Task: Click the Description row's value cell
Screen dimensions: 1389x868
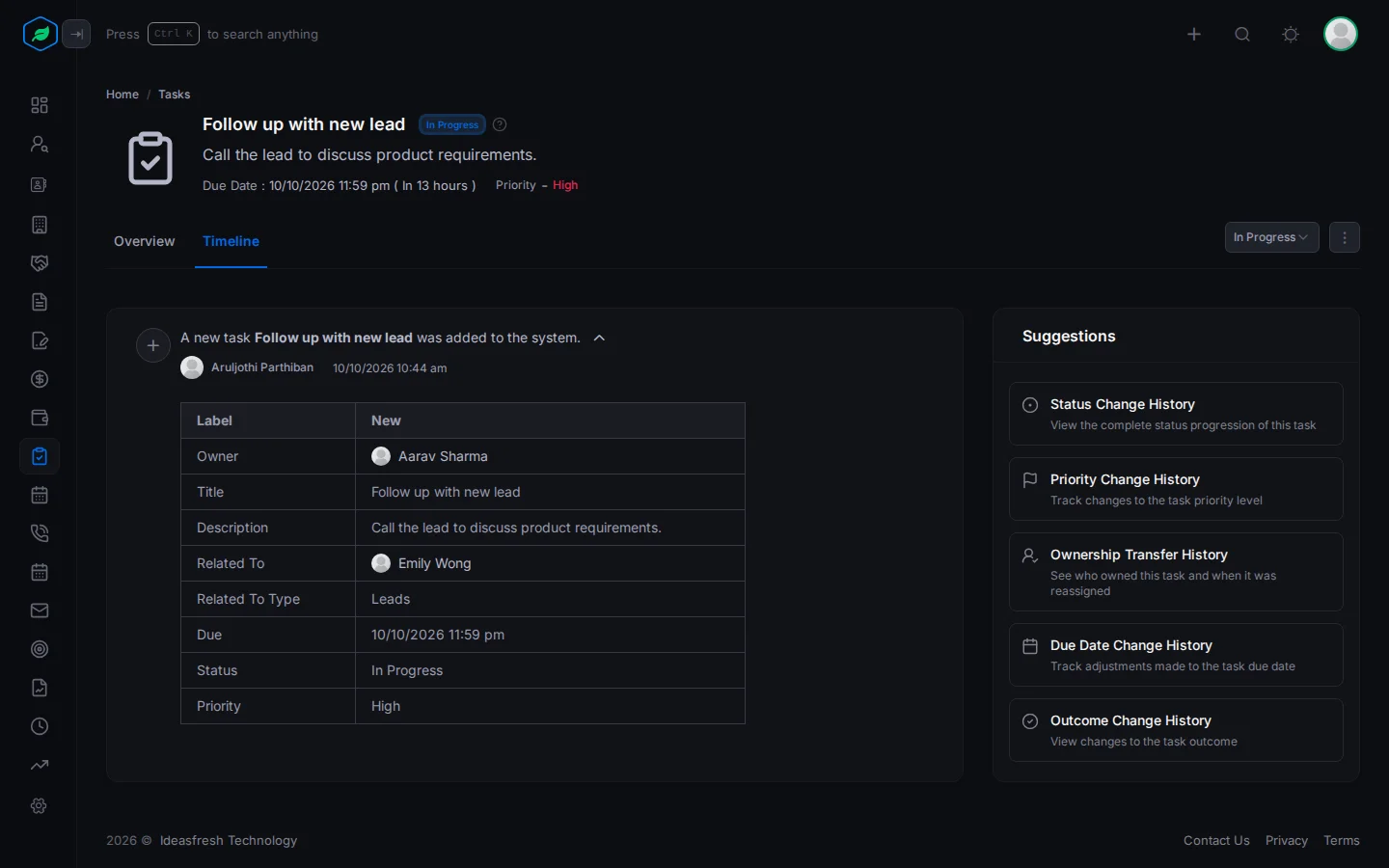Action: click(550, 528)
